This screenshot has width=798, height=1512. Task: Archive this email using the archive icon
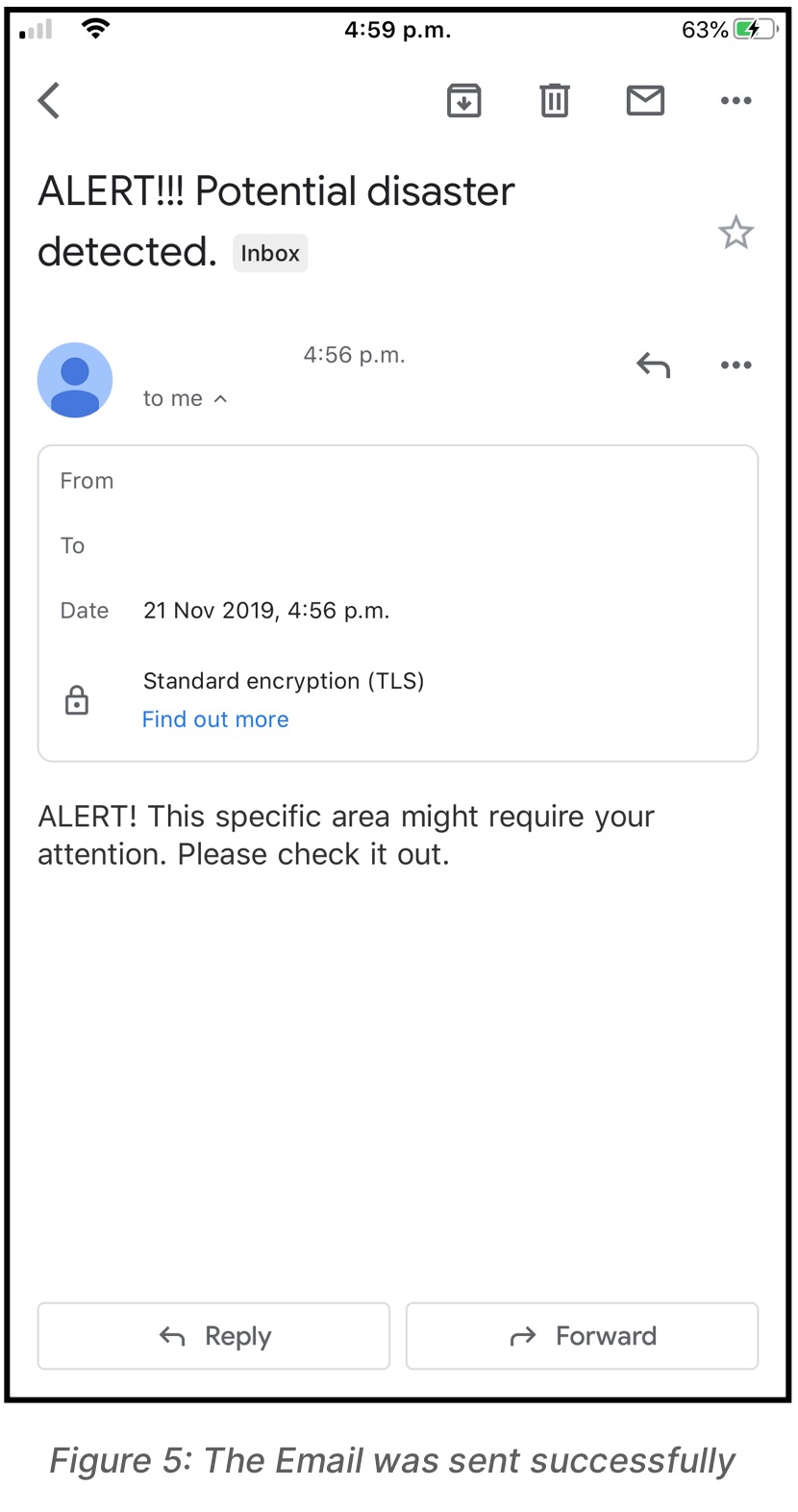pos(463,100)
